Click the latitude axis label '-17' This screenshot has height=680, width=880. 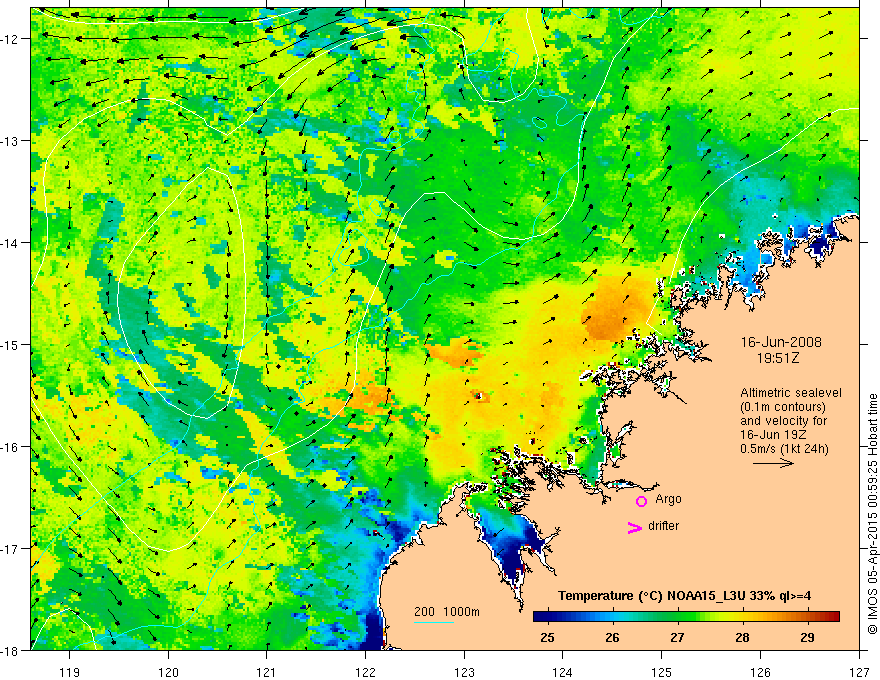pos(10,549)
